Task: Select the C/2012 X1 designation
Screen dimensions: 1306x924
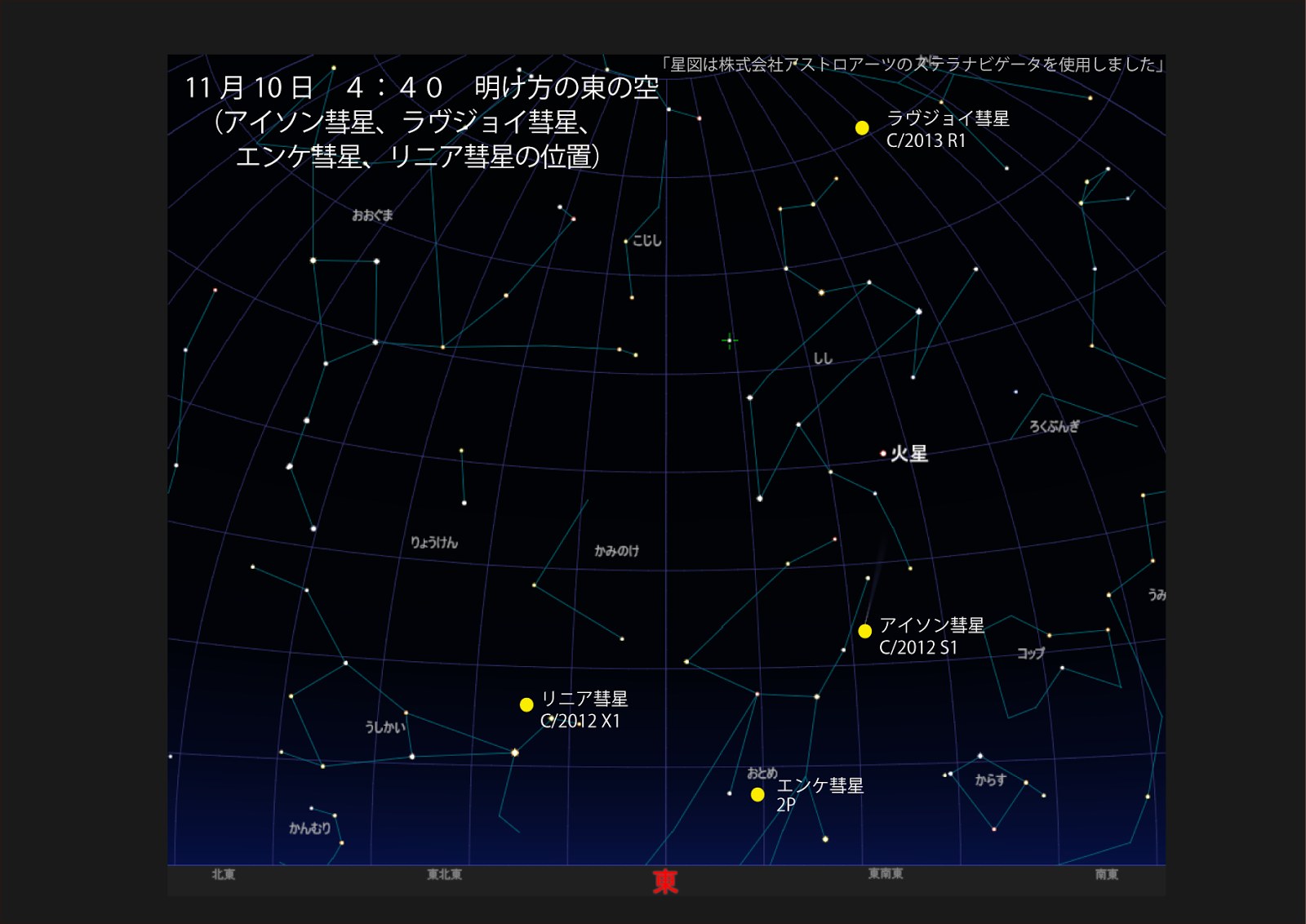Action: pyautogui.click(x=580, y=722)
